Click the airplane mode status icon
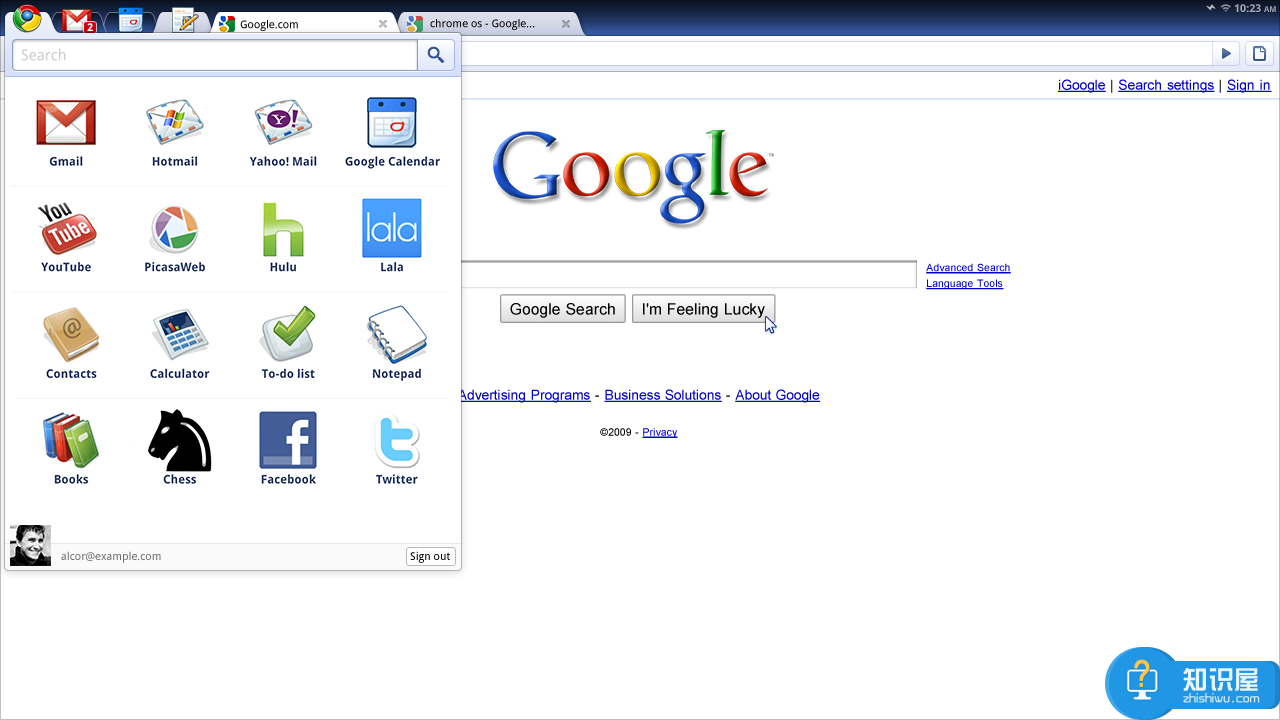 [x=1211, y=8]
